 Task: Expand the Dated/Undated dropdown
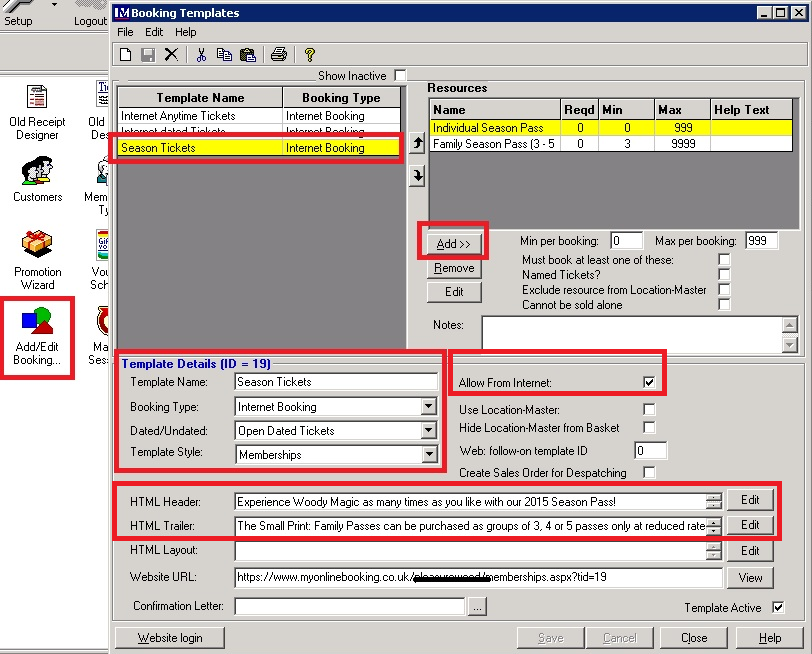[x=428, y=430]
